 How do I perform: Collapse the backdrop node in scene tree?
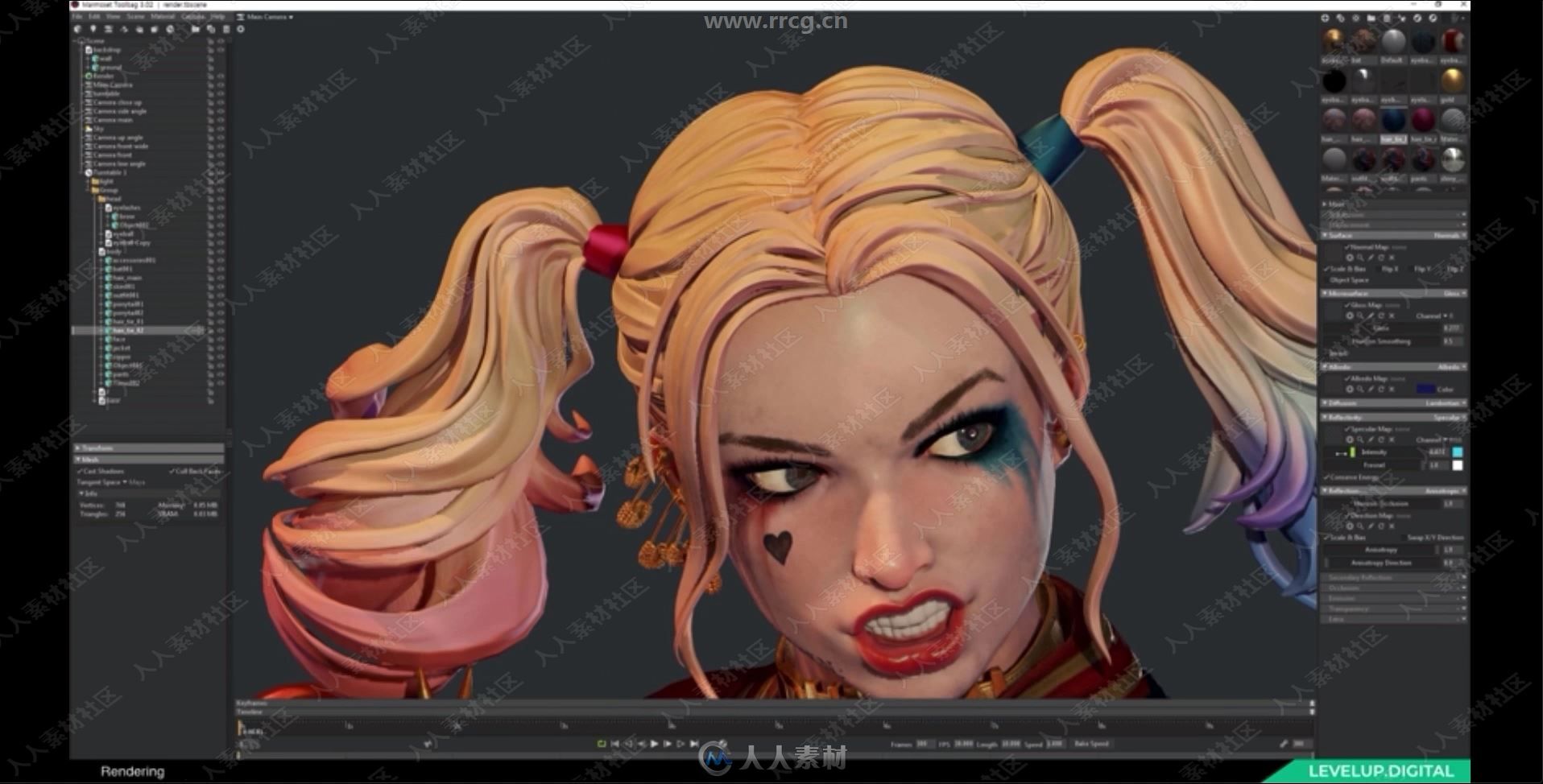point(81,50)
